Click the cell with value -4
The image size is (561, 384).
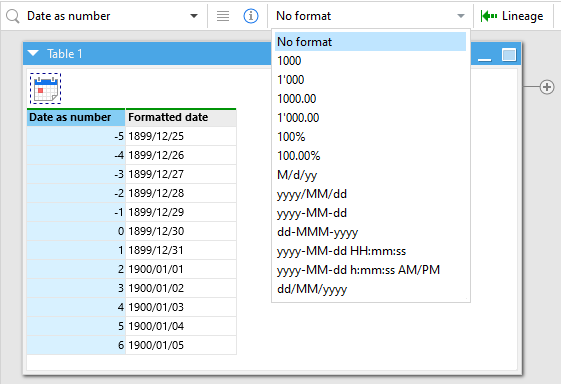pyautogui.click(x=76, y=155)
